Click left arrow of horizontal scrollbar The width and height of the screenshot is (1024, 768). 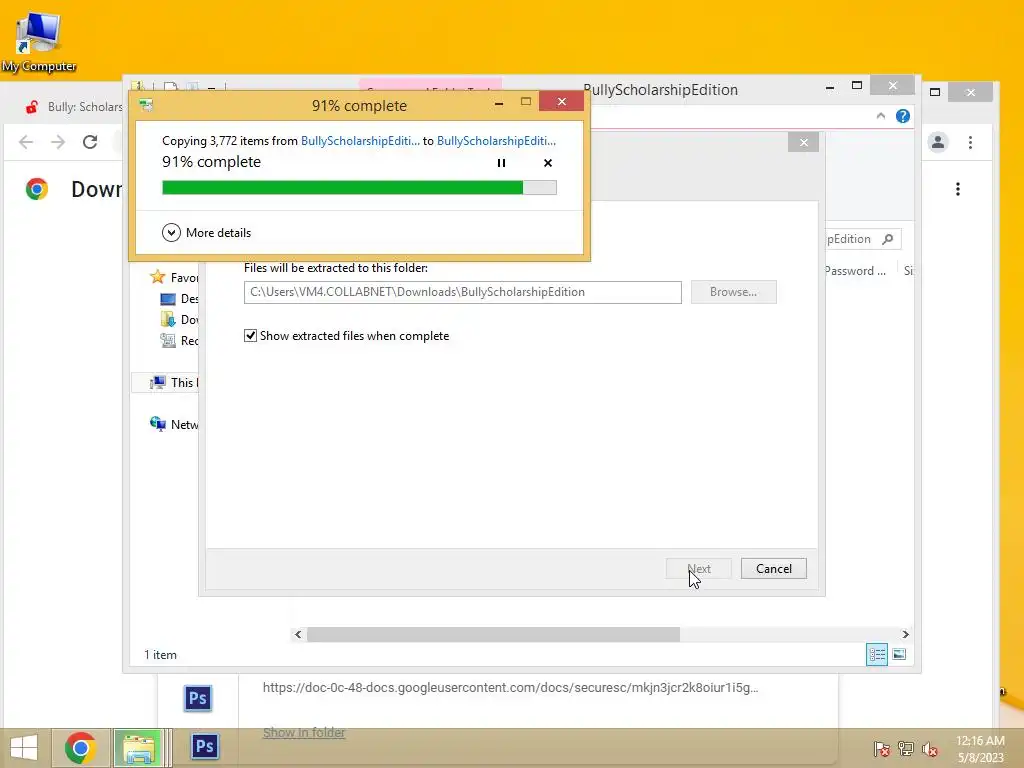298,634
